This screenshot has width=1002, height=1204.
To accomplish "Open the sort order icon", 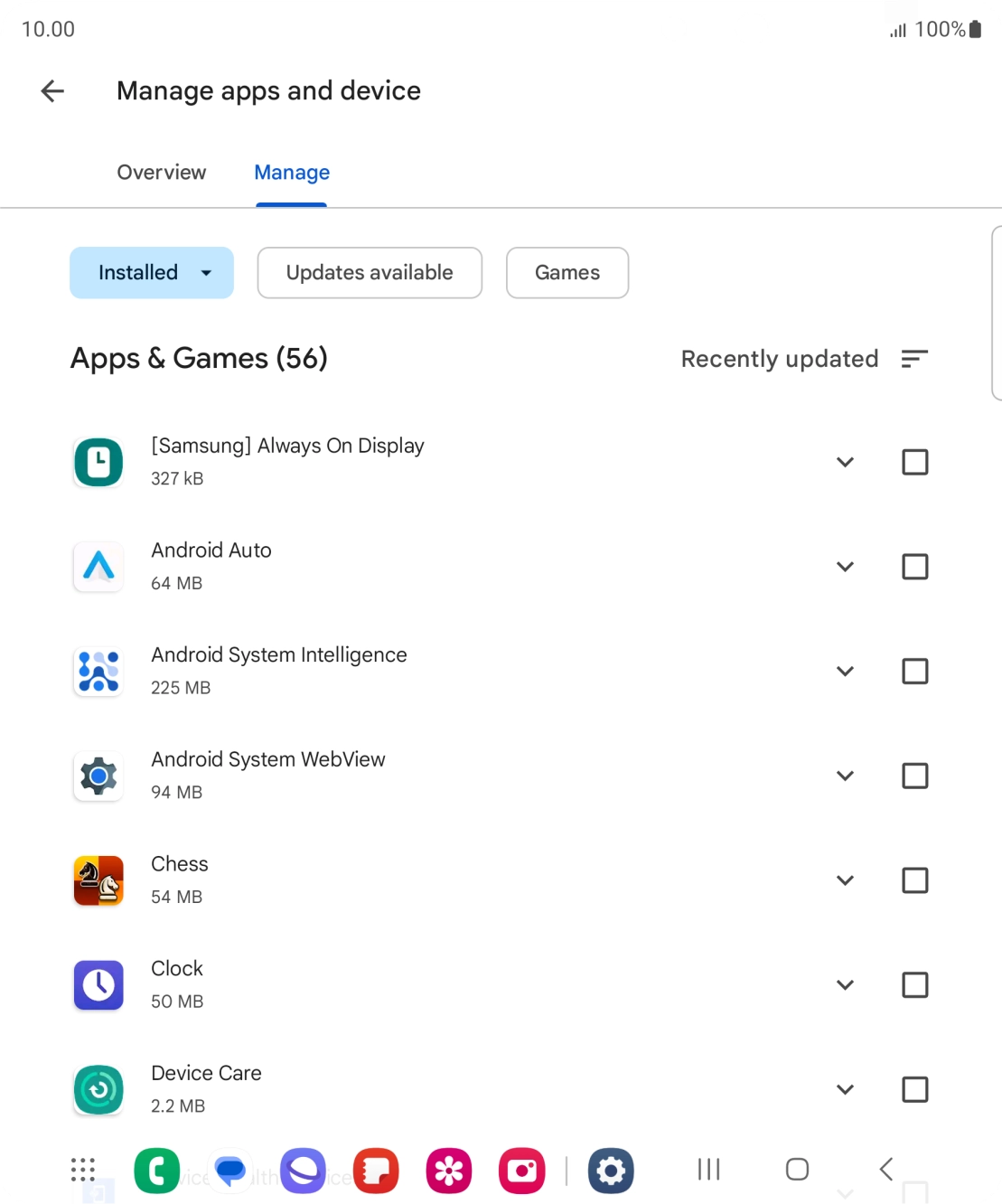I will click(x=914, y=359).
